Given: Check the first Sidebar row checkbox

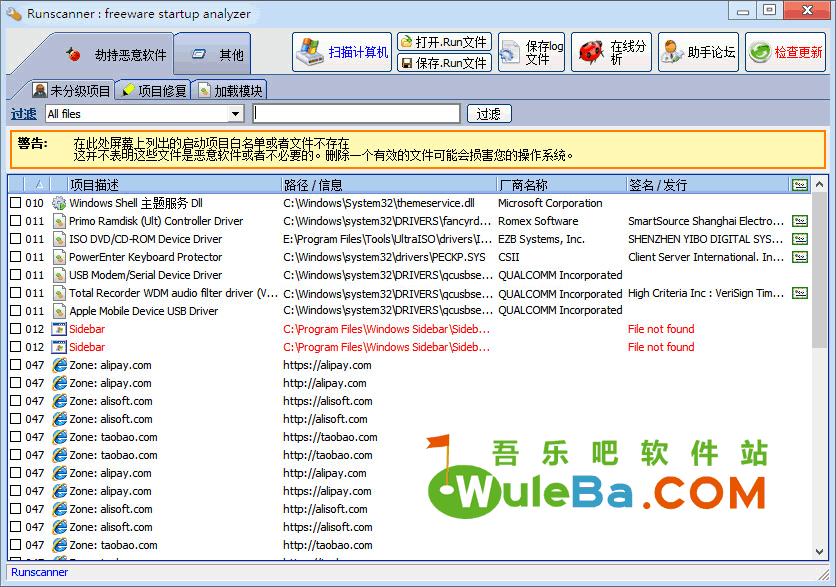Looking at the screenshot, I should [x=16, y=328].
